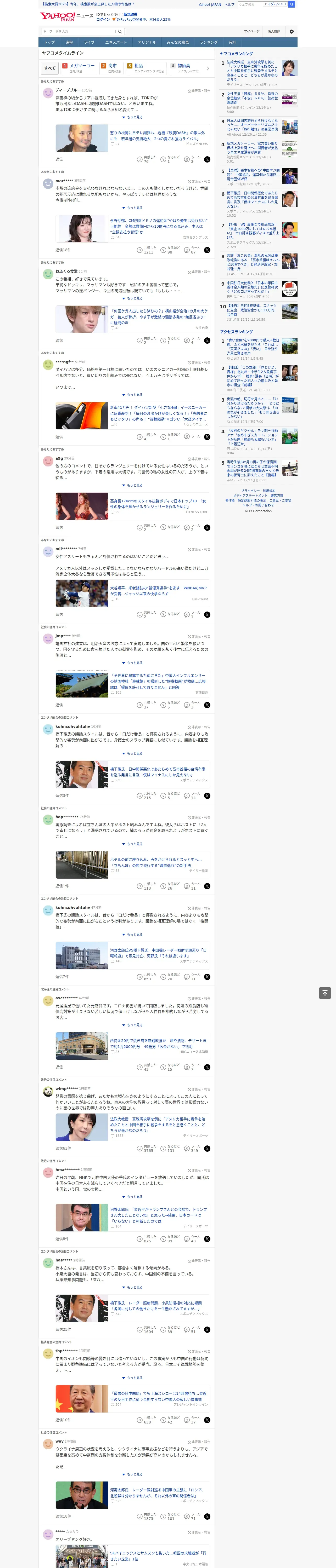Viewport: 336px width, 1568px height.
Task: Open the Yahoo! JAPAN news logo
Action: click(x=66, y=16)
